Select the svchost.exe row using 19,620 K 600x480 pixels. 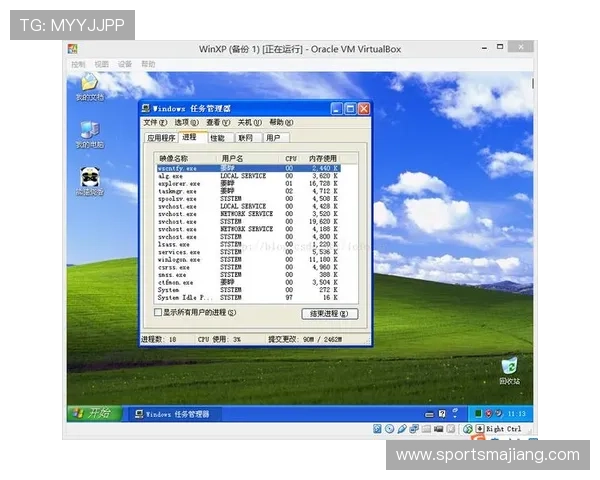point(248,222)
